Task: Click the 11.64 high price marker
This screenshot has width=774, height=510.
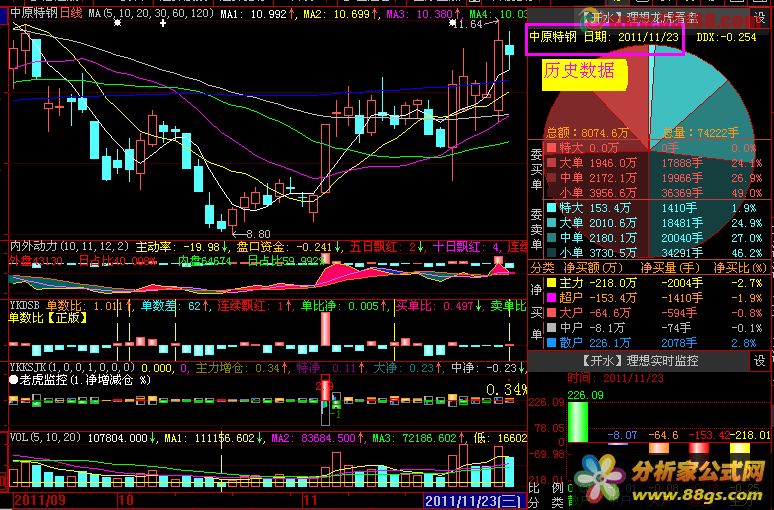Action: [467, 24]
